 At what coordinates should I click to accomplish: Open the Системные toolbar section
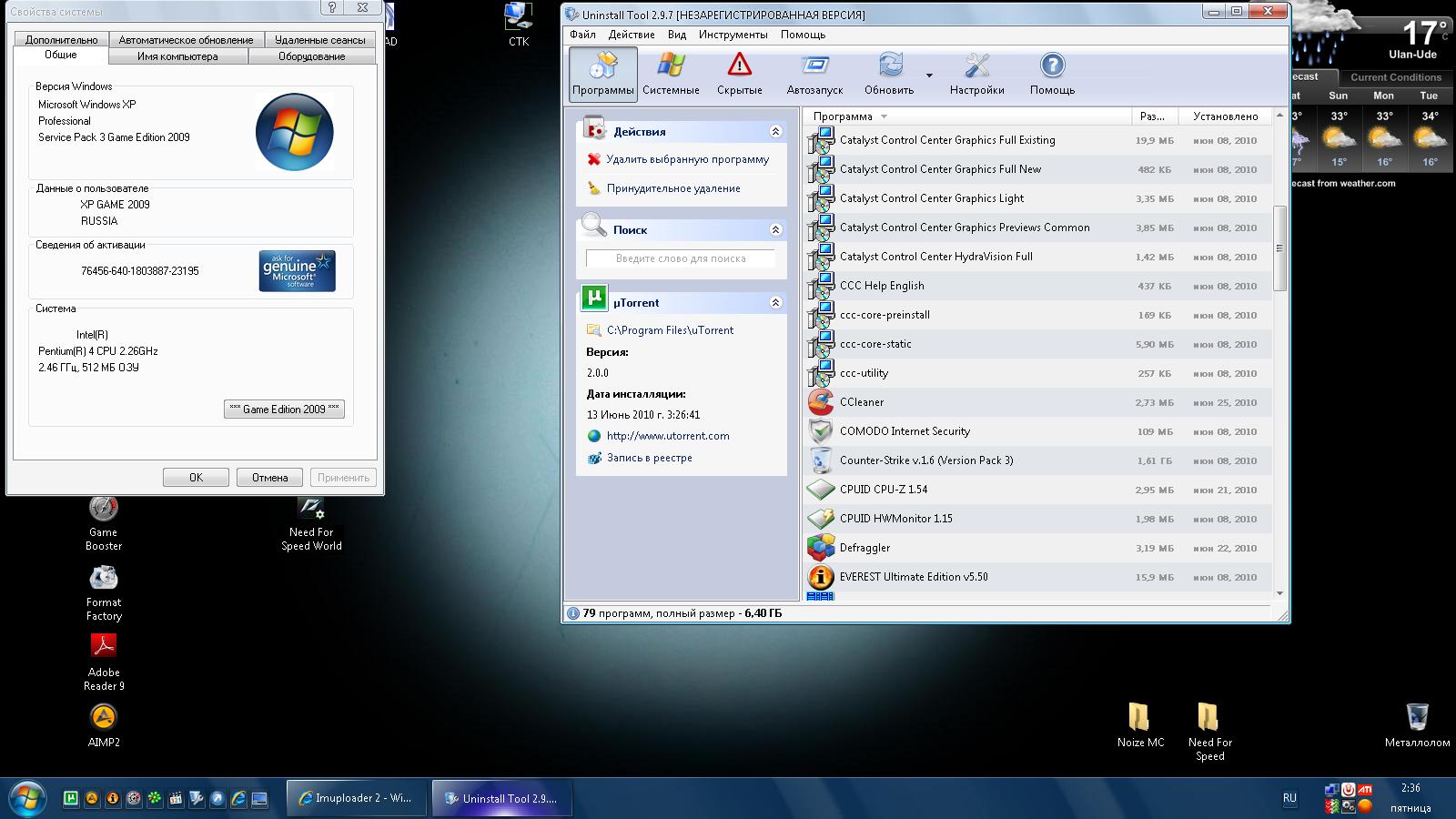pyautogui.click(x=671, y=74)
